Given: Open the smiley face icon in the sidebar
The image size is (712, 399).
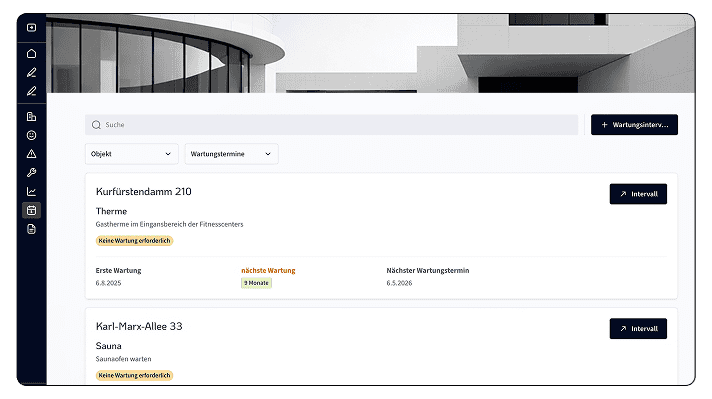Looking at the screenshot, I should 31,135.
